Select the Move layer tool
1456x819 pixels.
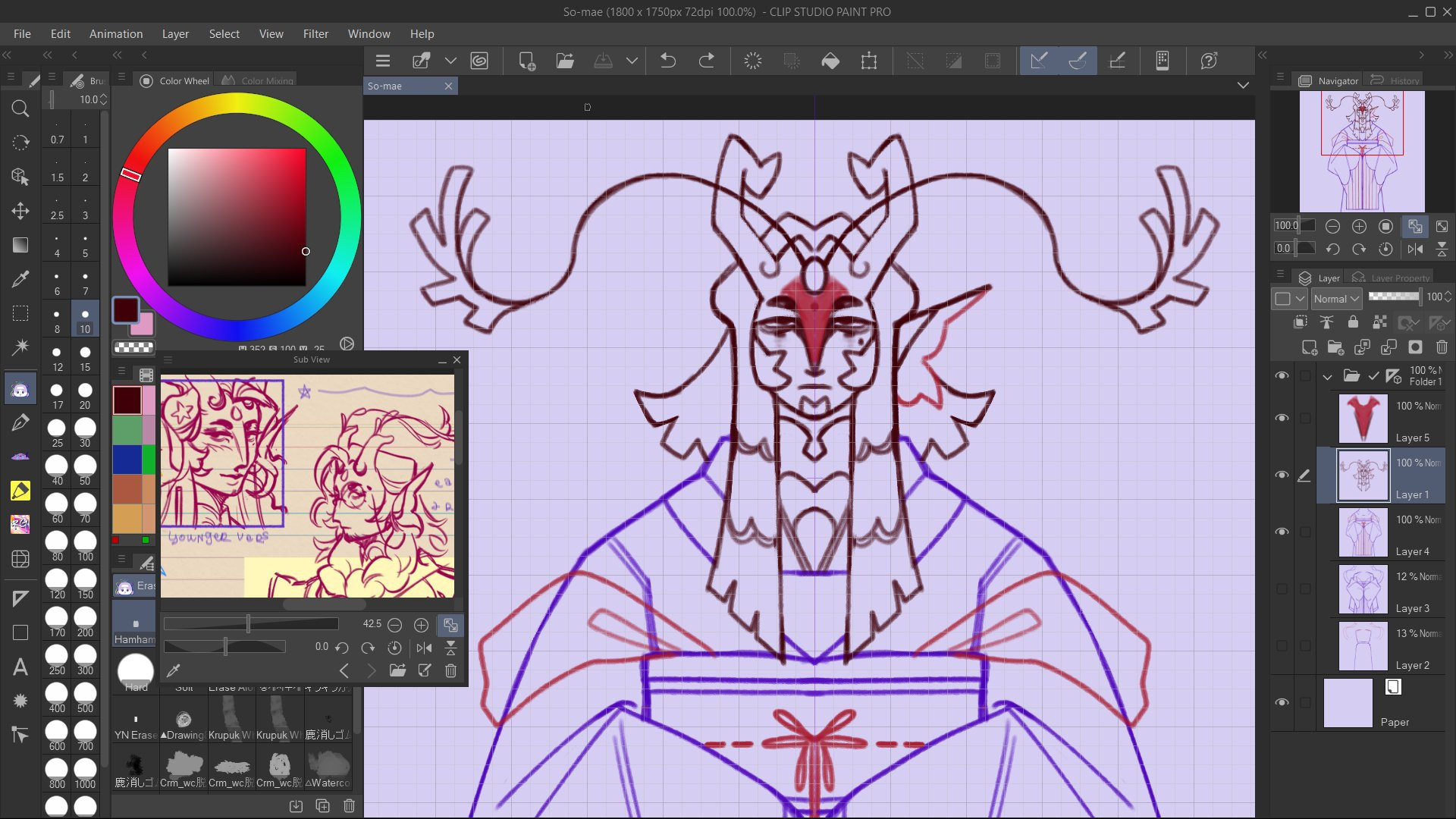[20, 211]
